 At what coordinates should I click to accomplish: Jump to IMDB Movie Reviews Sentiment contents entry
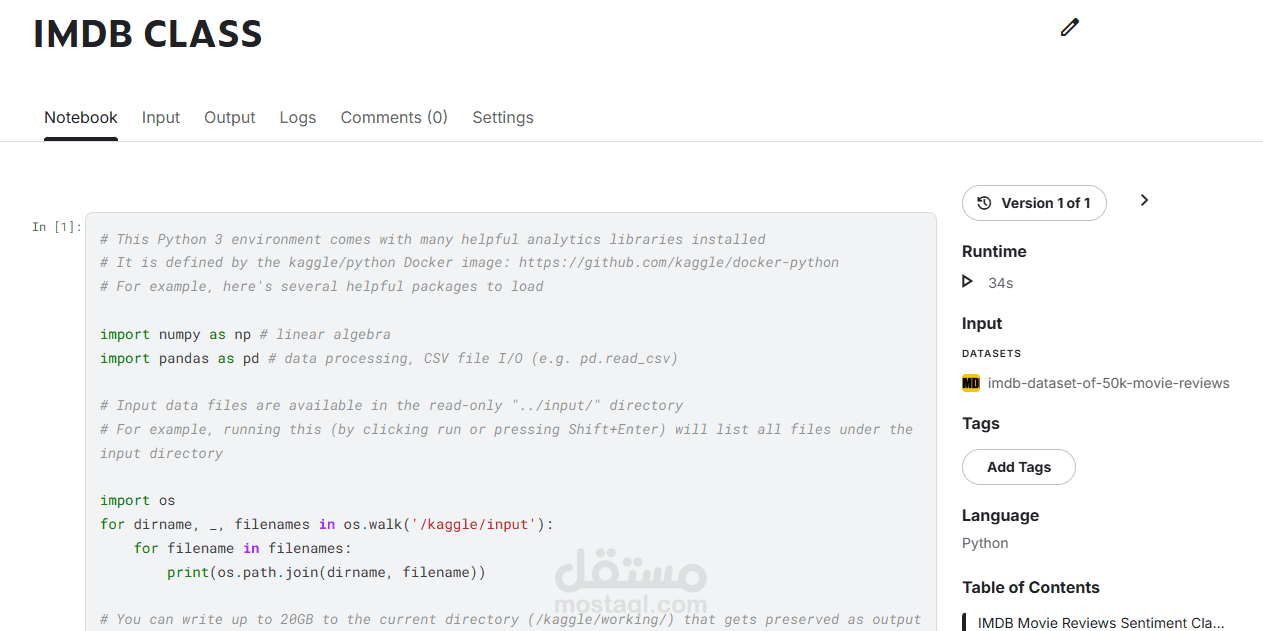coord(1101,623)
